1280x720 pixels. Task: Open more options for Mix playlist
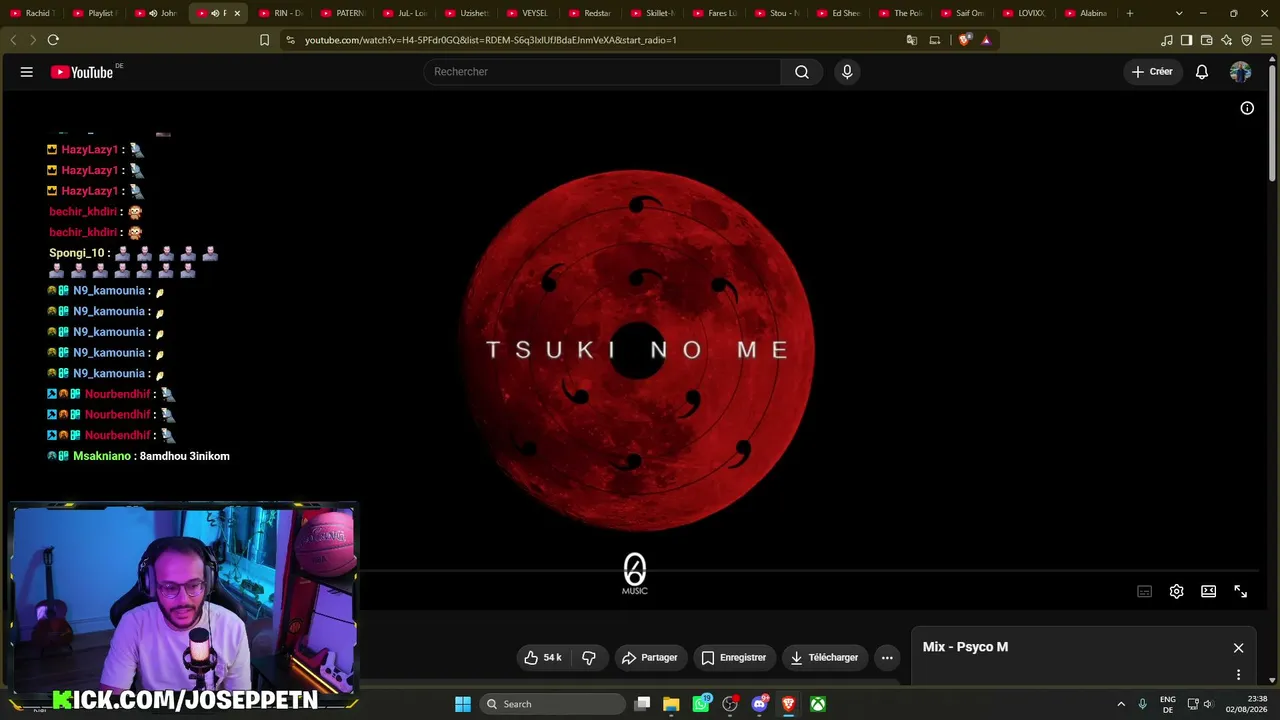coord(1238,674)
